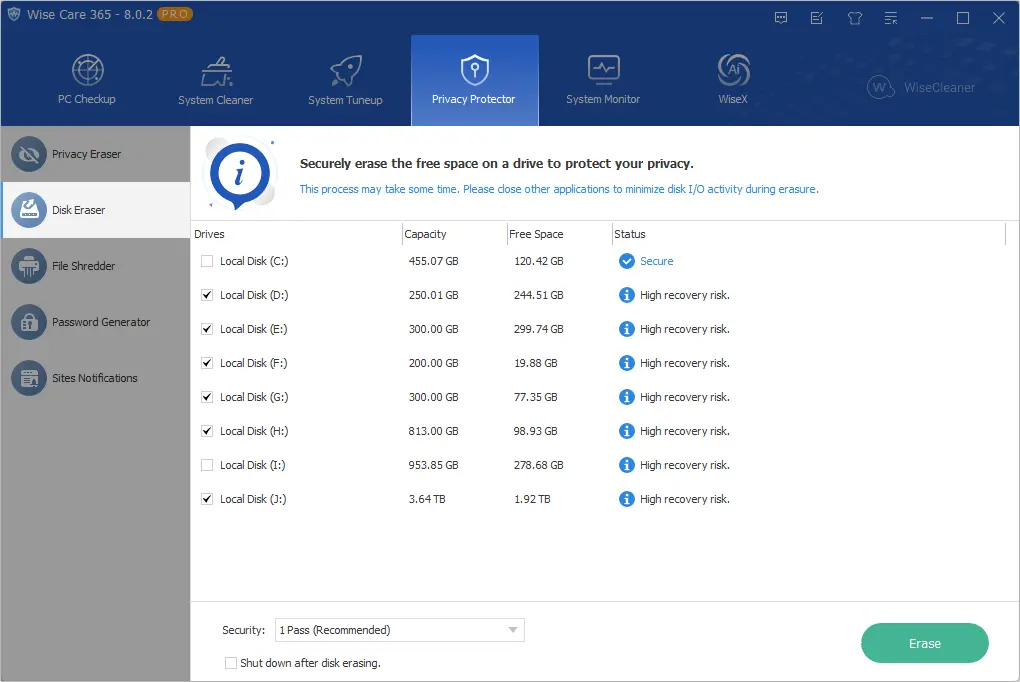Click the 250.01 GB capacity value
This screenshot has height=682, width=1020.
point(433,295)
